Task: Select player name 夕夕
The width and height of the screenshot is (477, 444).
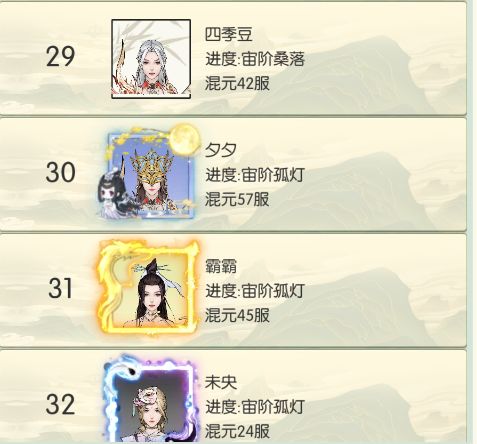Action: pyautogui.click(x=221, y=150)
